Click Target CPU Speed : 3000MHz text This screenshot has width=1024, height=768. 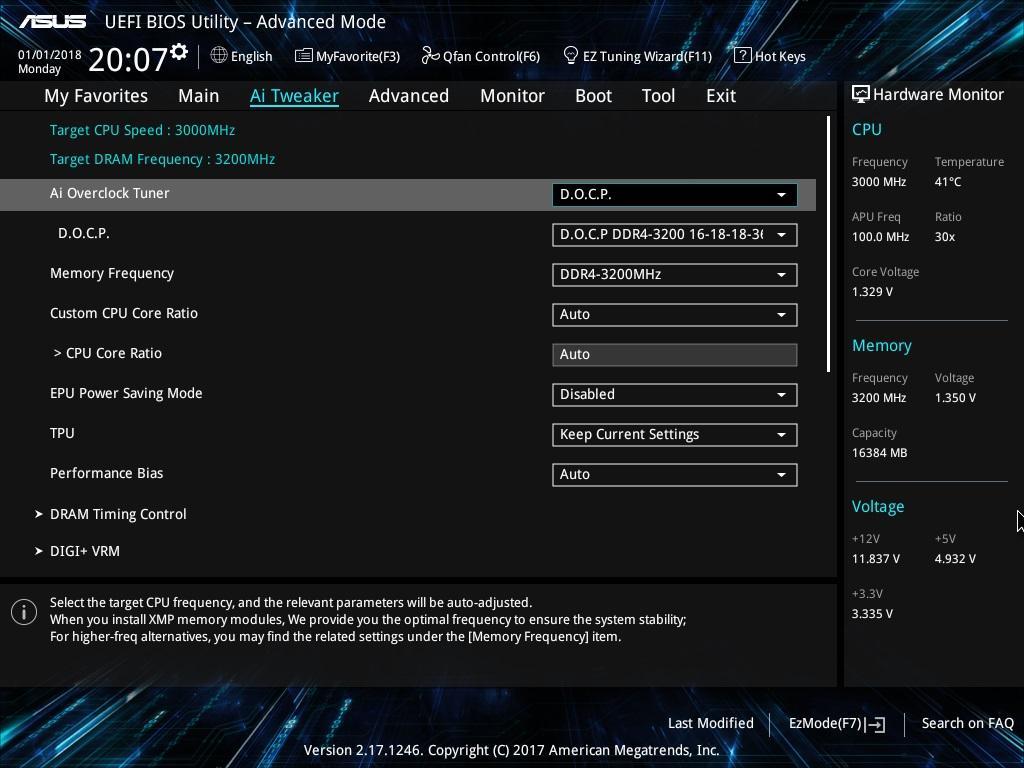point(142,130)
